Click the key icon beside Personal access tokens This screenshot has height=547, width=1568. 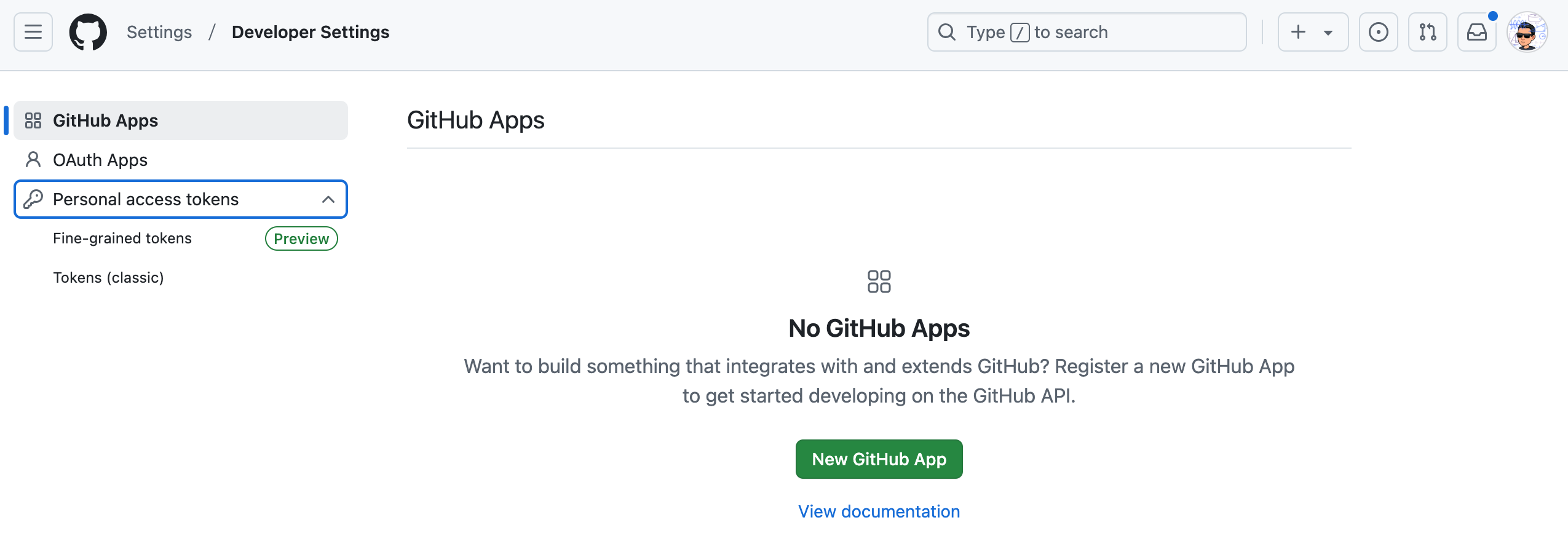click(x=33, y=199)
